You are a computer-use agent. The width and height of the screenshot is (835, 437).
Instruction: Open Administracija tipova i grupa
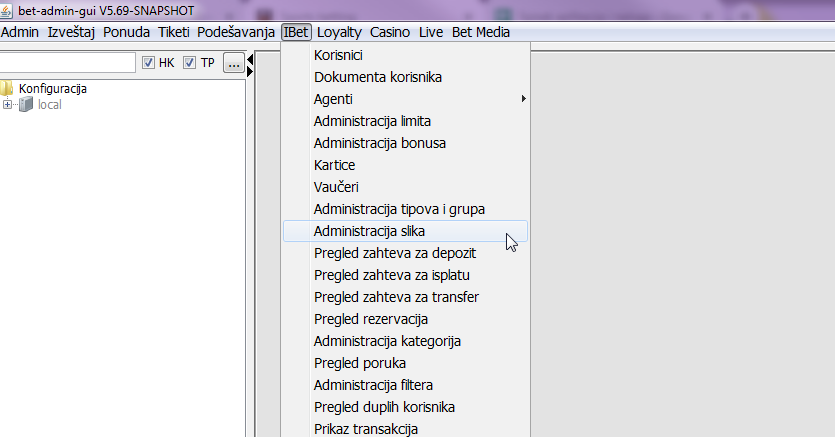[x=405, y=209]
